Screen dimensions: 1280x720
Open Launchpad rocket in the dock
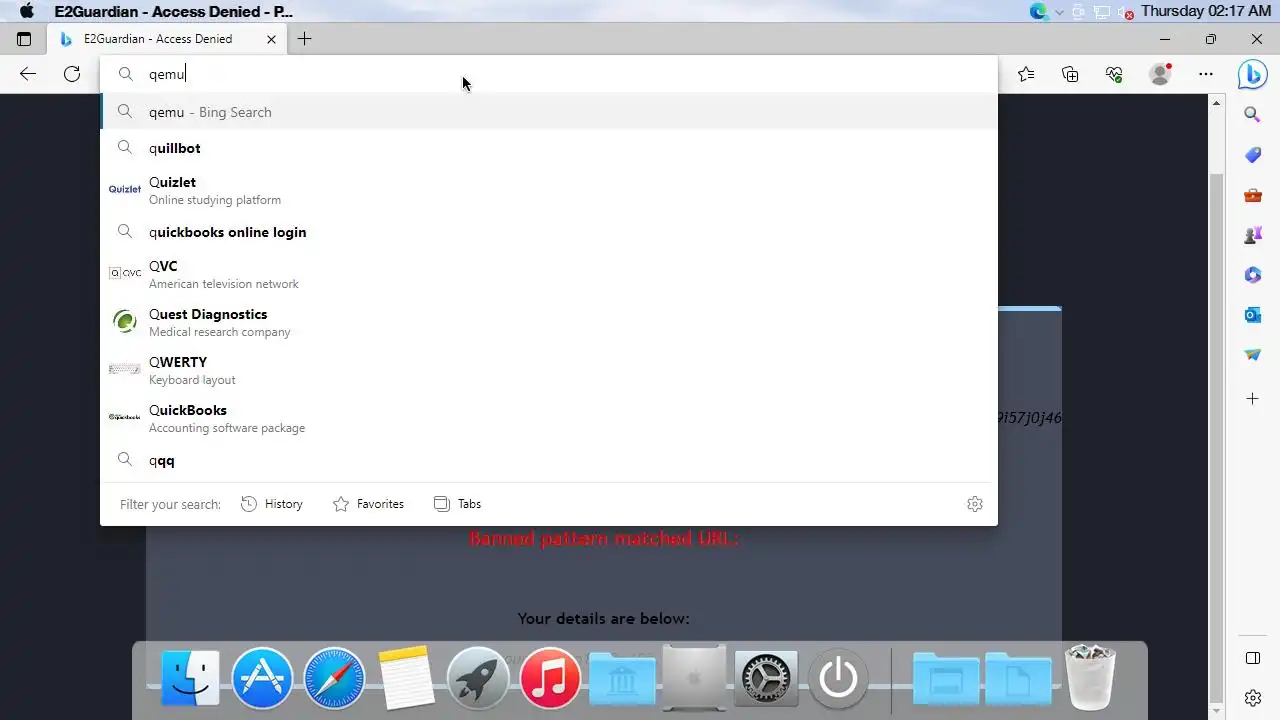point(478,678)
